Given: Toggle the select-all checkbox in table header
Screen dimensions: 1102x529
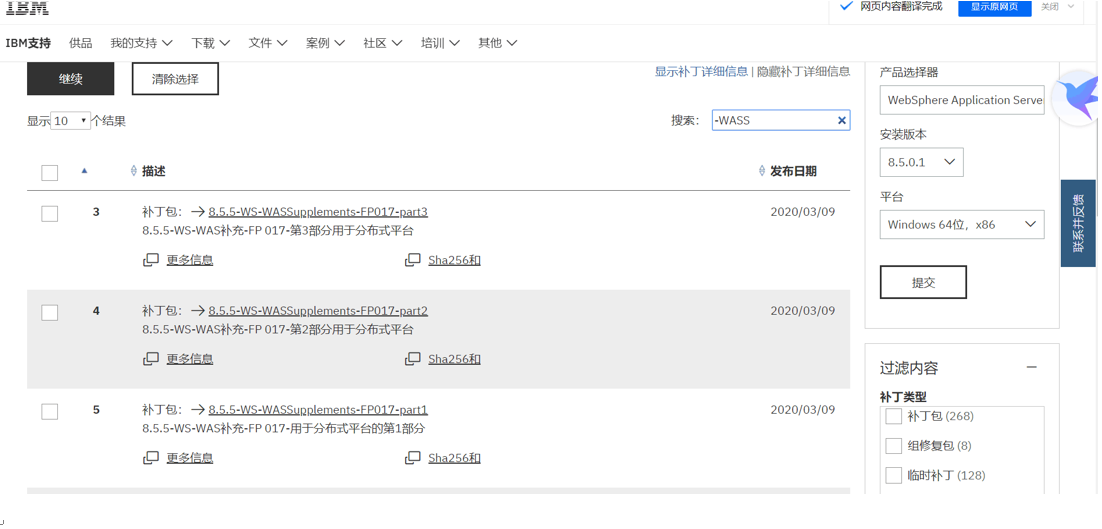Looking at the screenshot, I should tap(49, 172).
